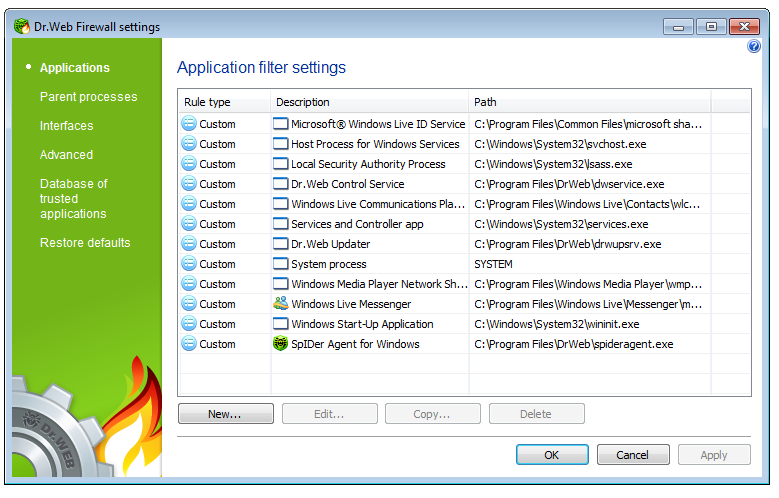
Task: Click app window icon beside System process
Action: (x=281, y=263)
